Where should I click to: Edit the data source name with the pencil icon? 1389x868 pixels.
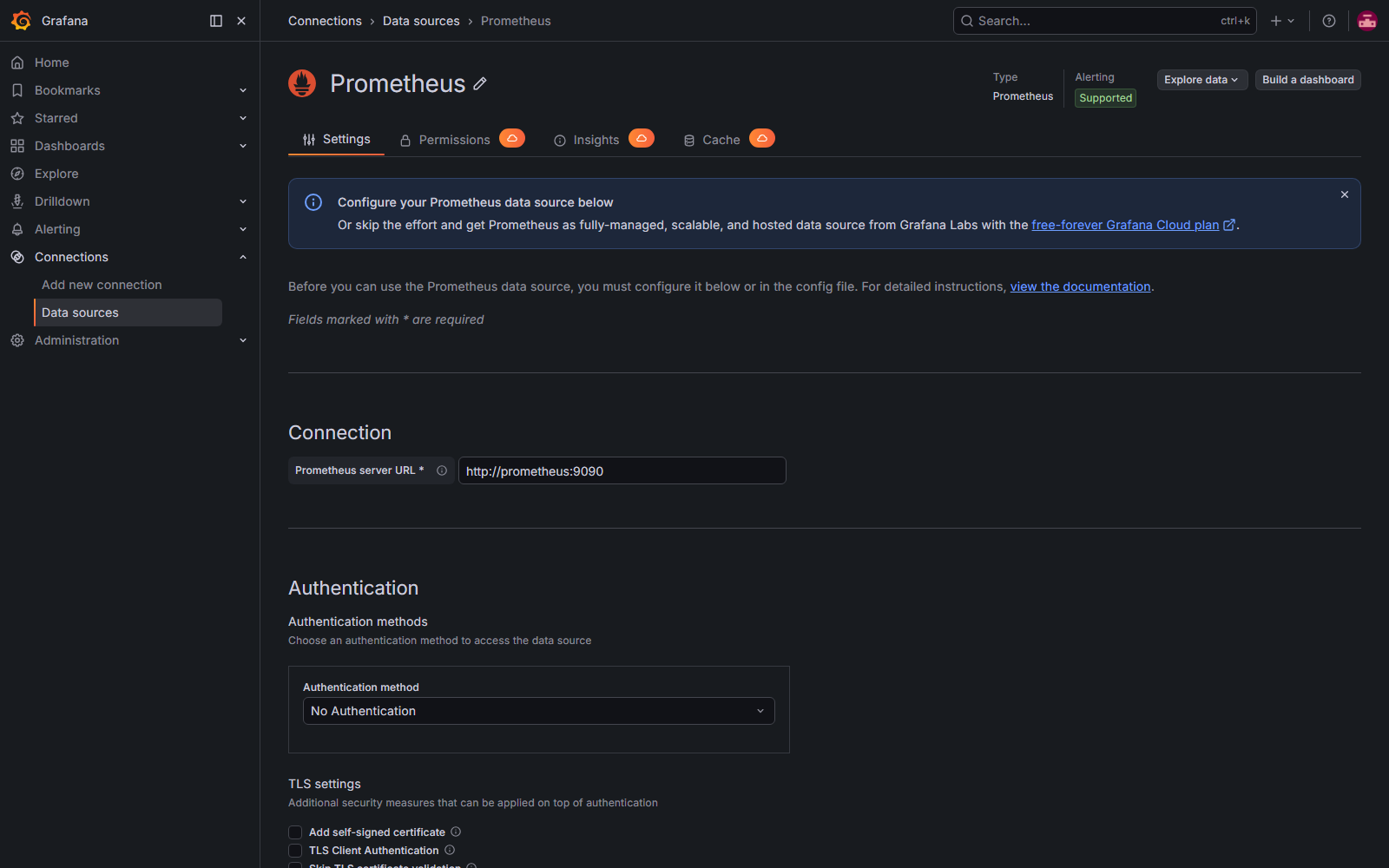pyautogui.click(x=480, y=83)
